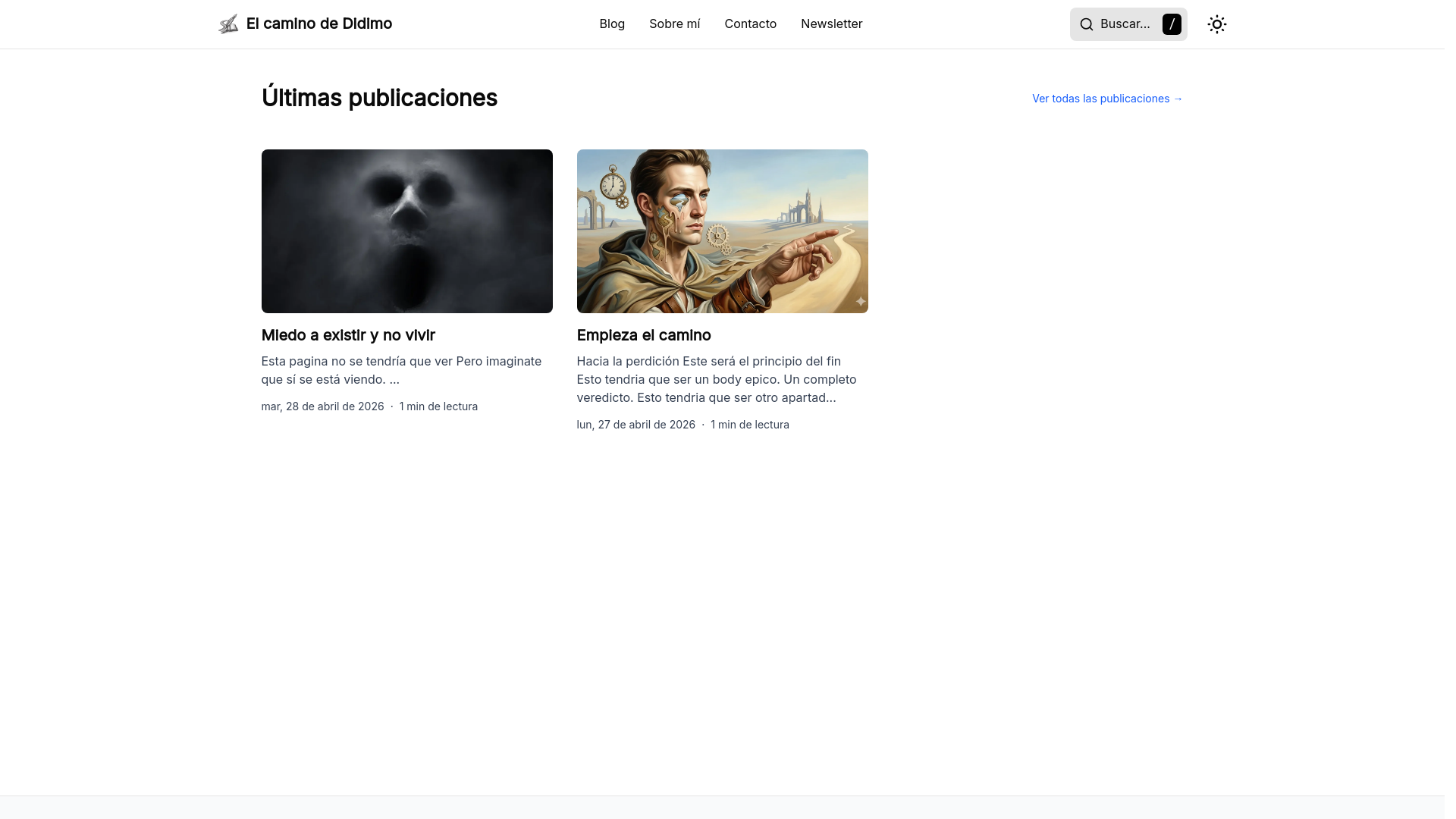The width and height of the screenshot is (1456, 819).
Task: Open the post Empieza el camino
Action: pos(644,335)
